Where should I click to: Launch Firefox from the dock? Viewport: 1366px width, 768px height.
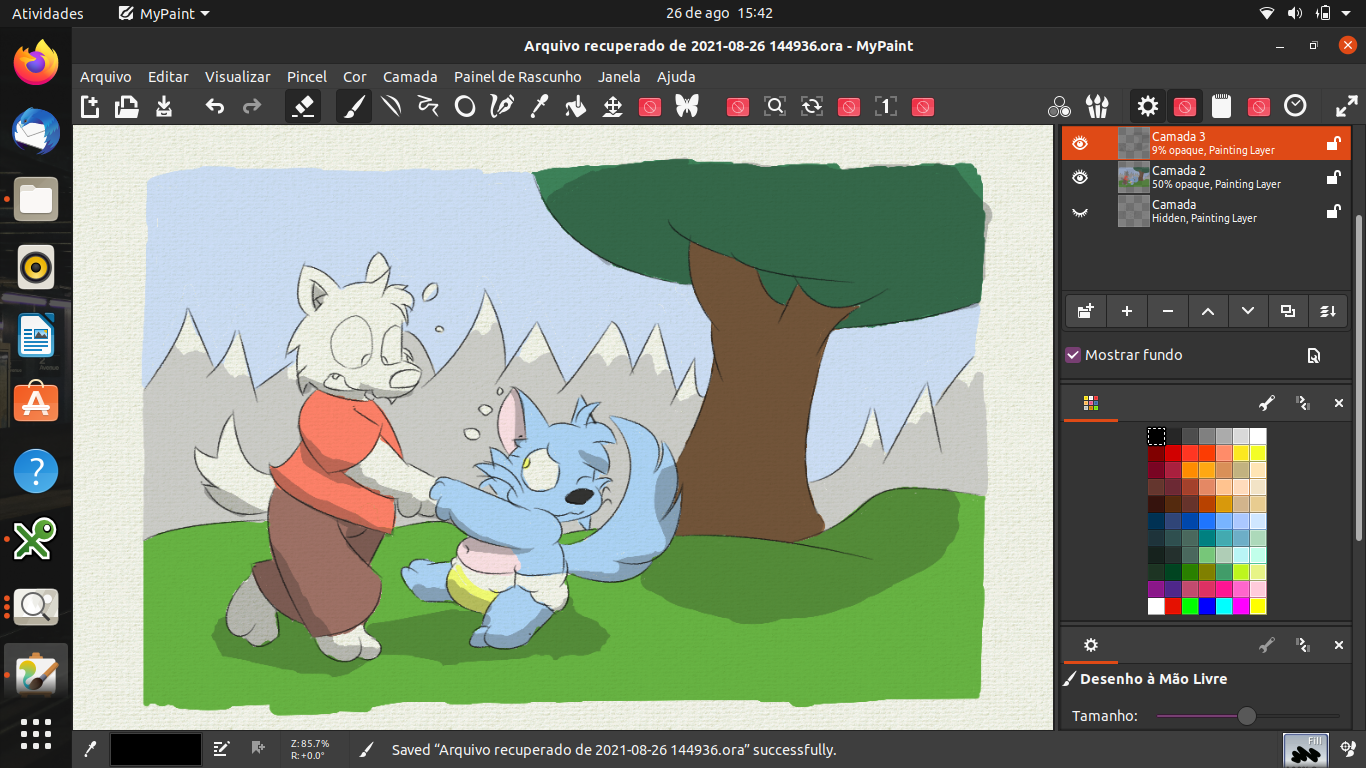click(36, 63)
